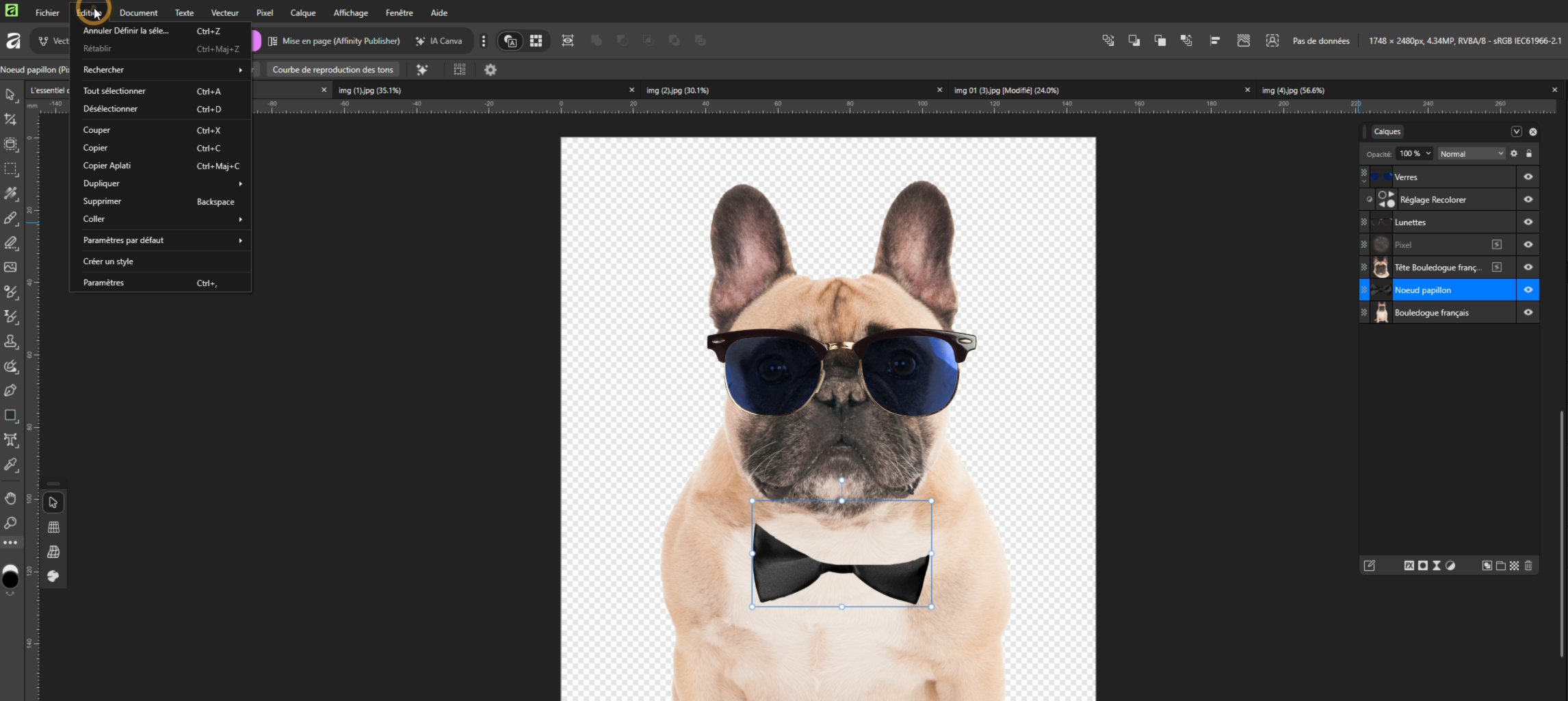Toggle visibility of Lunettes layer

(x=1528, y=222)
